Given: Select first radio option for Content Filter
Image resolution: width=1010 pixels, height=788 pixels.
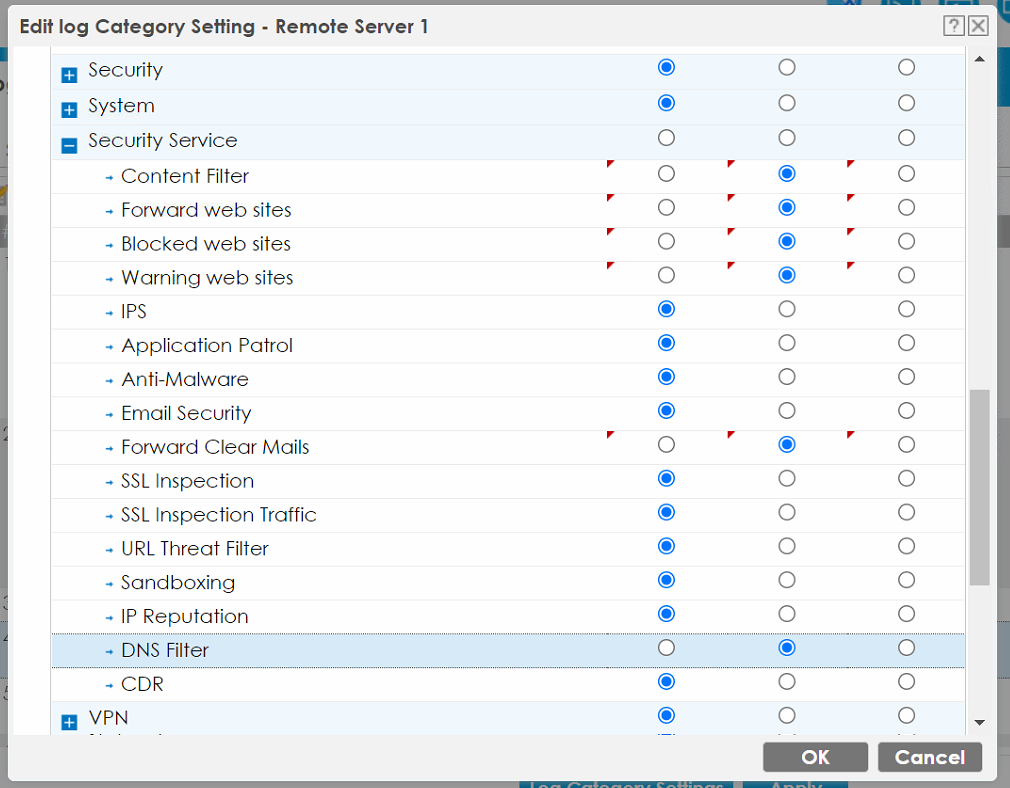Looking at the screenshot, I should coord(666,173).
